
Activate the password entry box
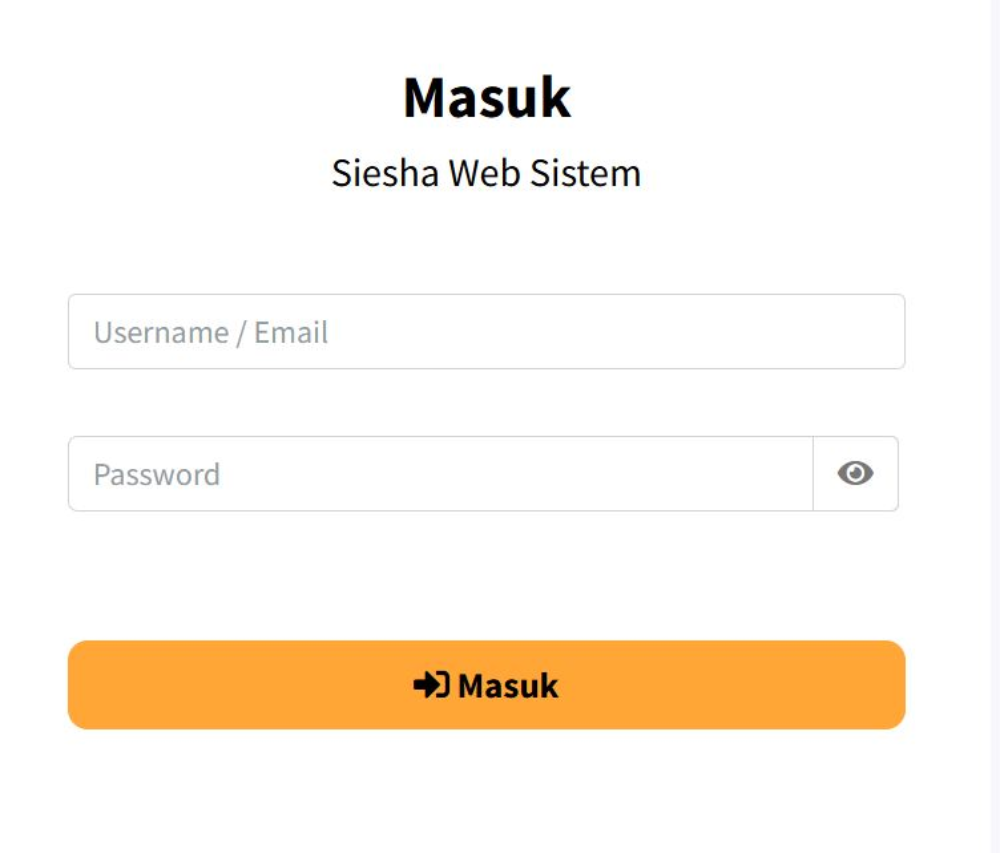440,474
